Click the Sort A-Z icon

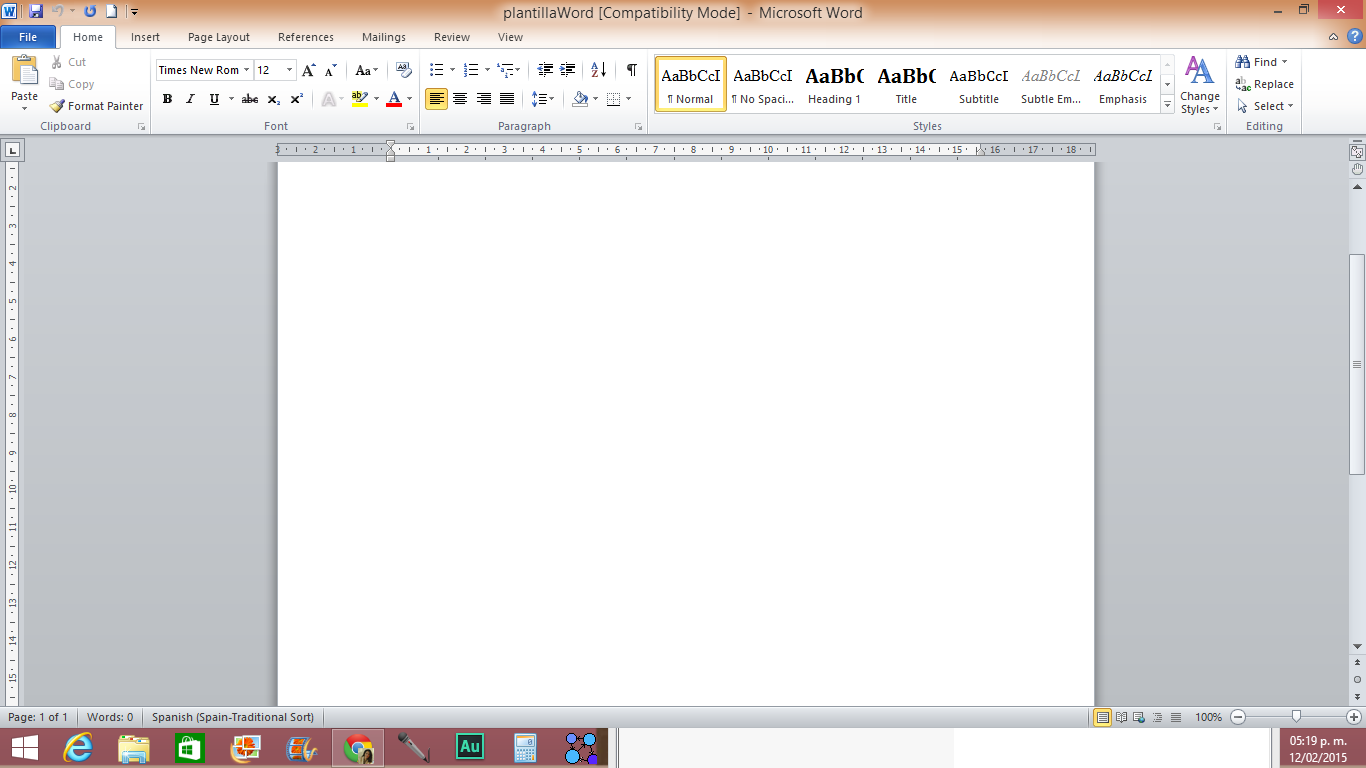(x=598, y=70)
